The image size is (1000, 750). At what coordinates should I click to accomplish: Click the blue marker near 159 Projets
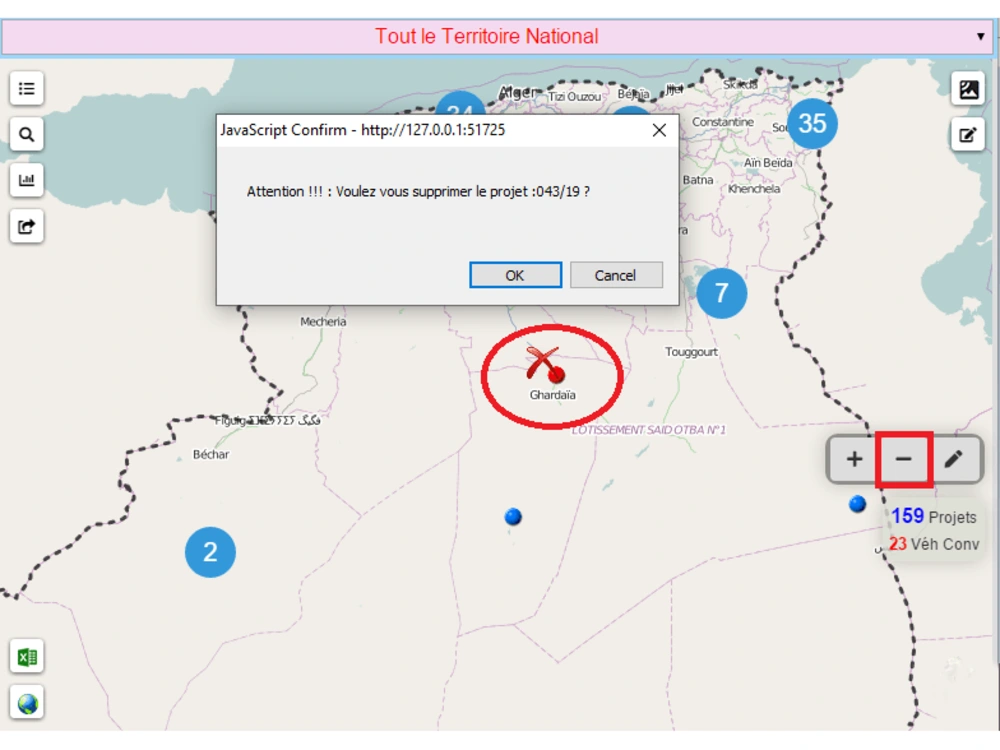coord(858,504)
